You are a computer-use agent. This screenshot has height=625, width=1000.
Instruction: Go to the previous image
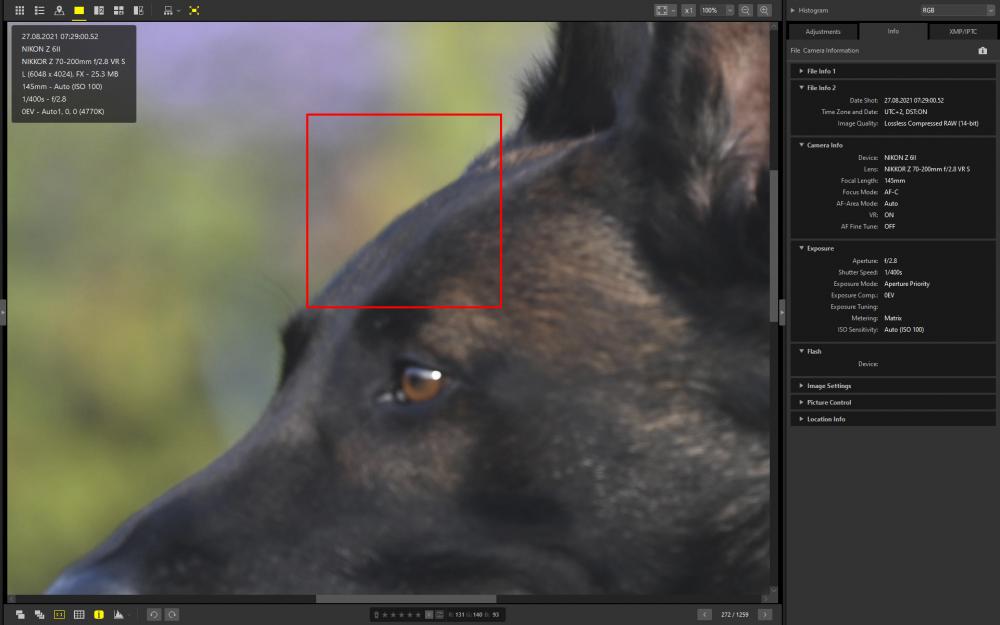tap(704, 614)
